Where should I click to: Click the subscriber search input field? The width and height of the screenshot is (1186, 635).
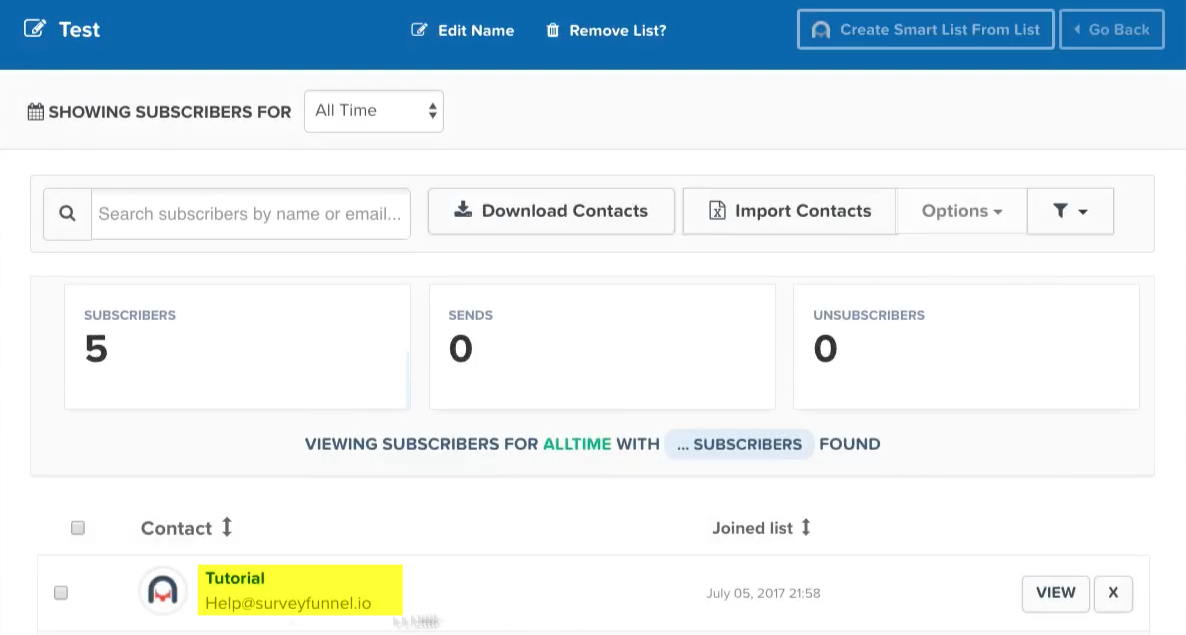[250, 214]
